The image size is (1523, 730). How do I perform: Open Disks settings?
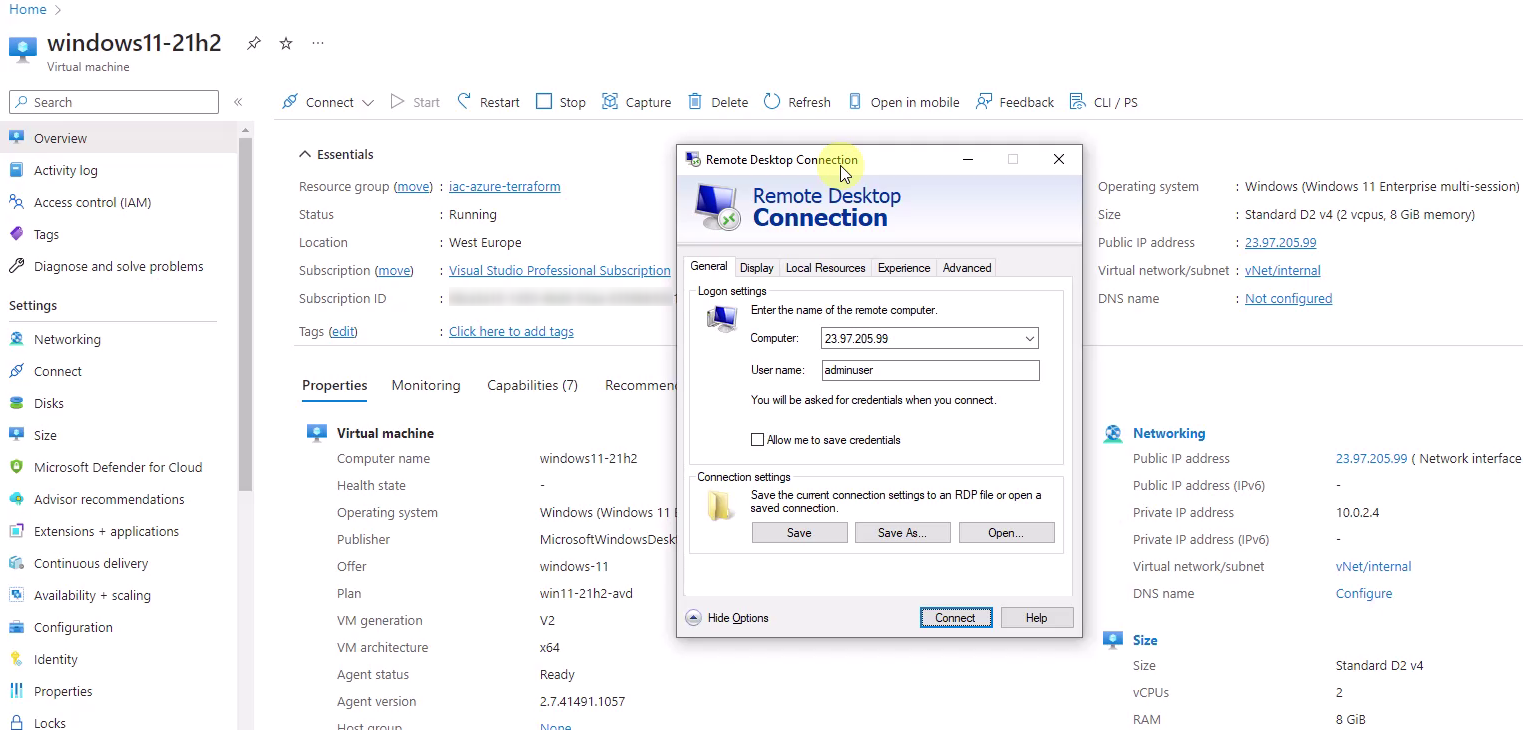point(118,403)
